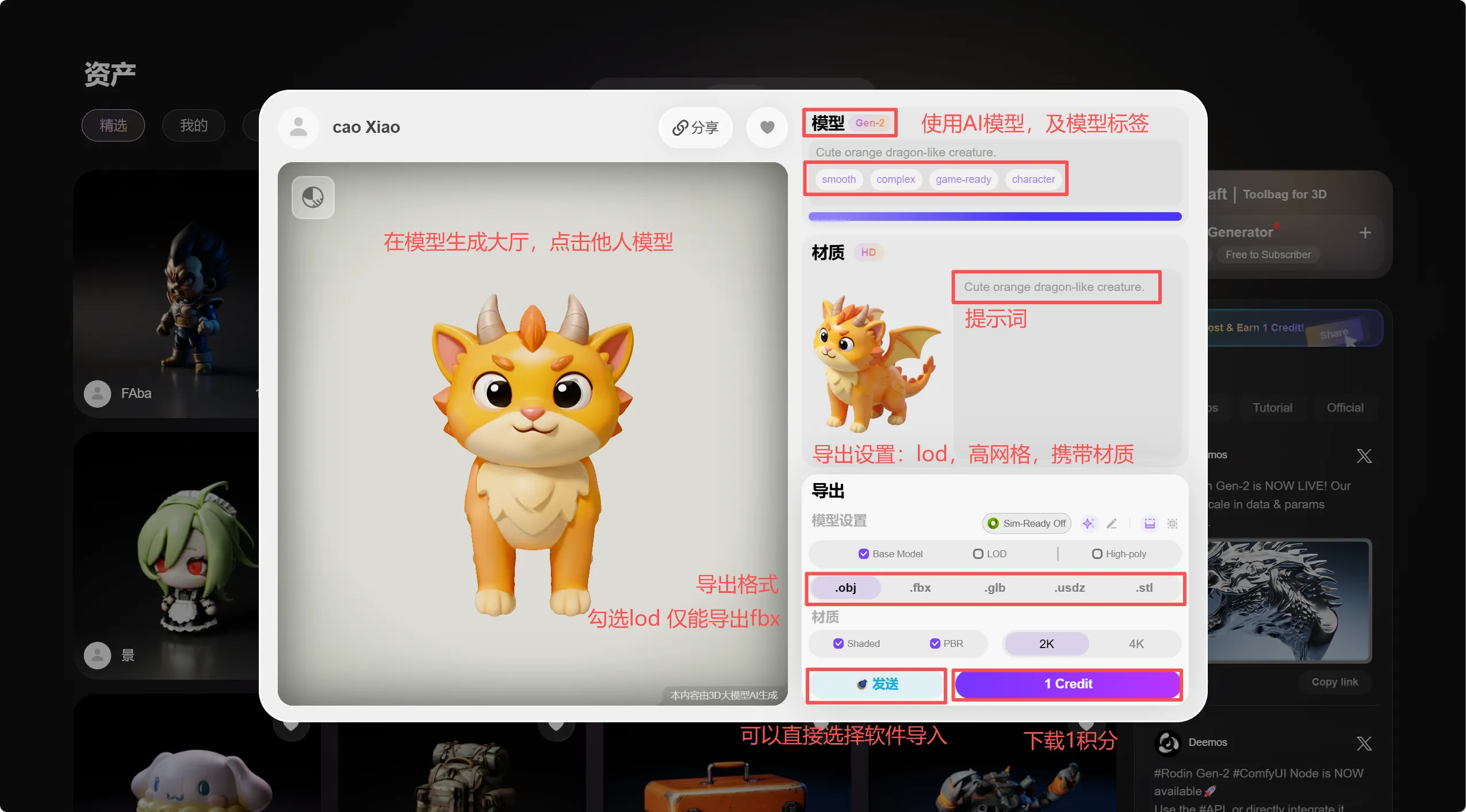Click the heart favorite icon

click(767, 127)
